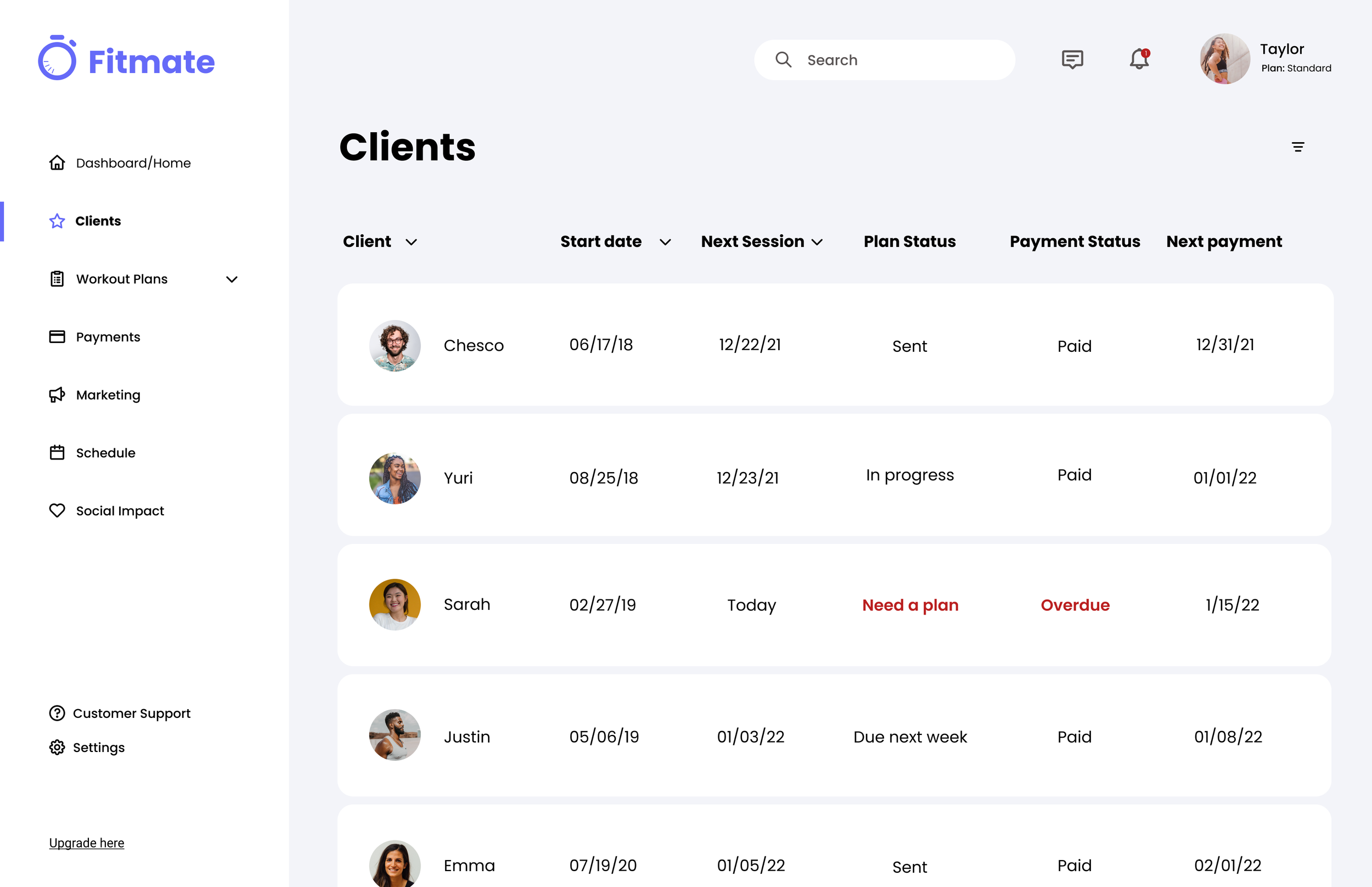Open the Schedule sidebar item
1372x887 pixels.
105,453
